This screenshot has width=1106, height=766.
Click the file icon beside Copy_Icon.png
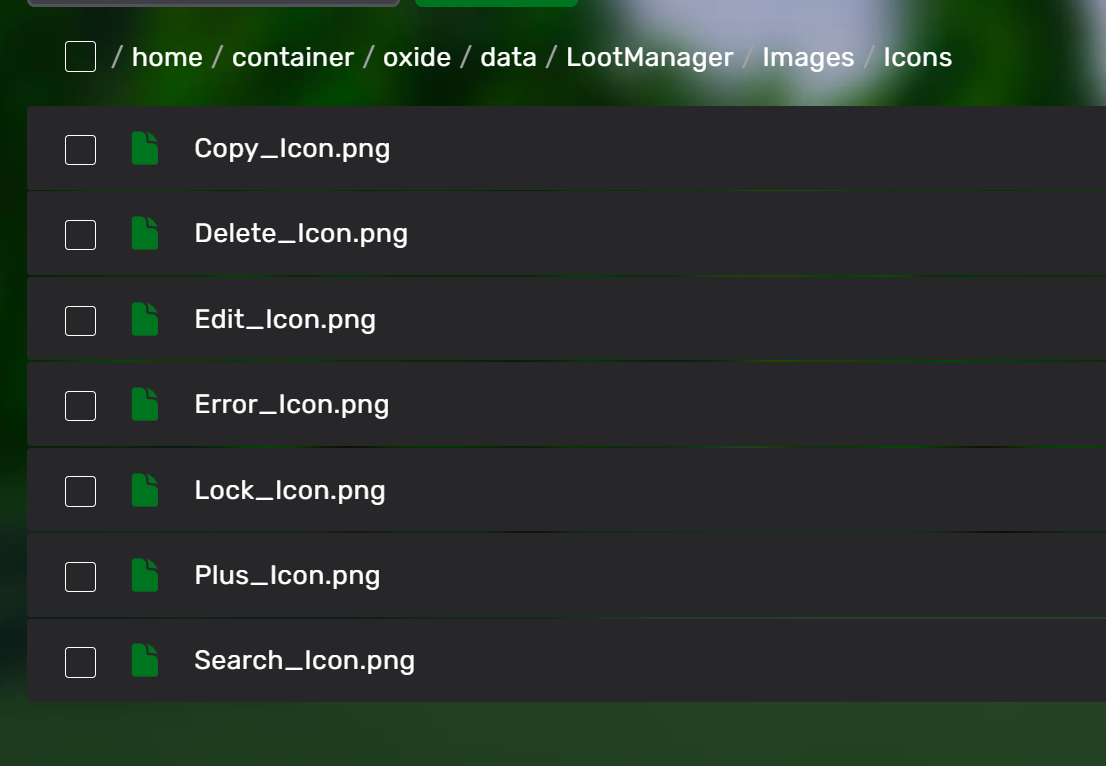[145, 149]
